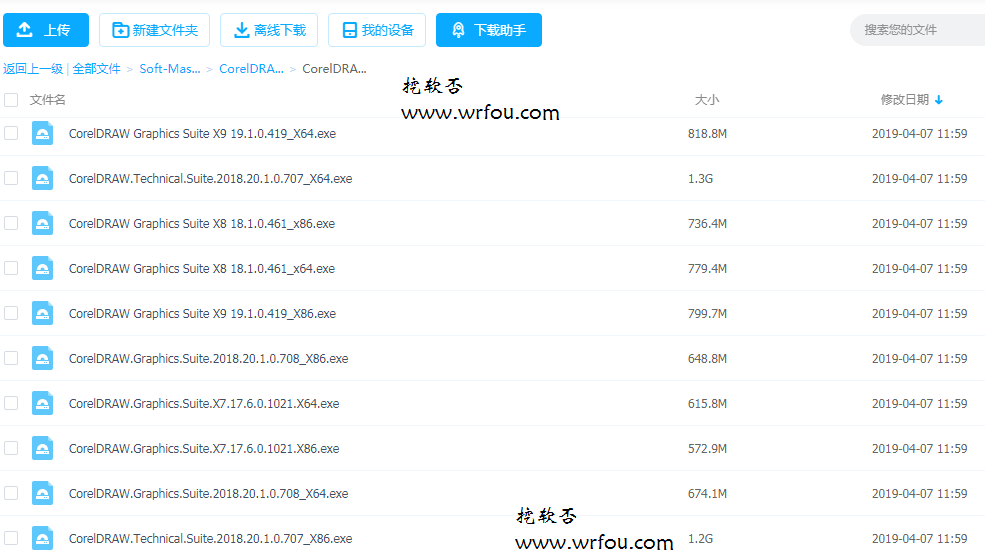Click file icon of X8 18.1.0.461_x64.exe
This screenshot has height=557, width=985.
(x=42, y=268)
